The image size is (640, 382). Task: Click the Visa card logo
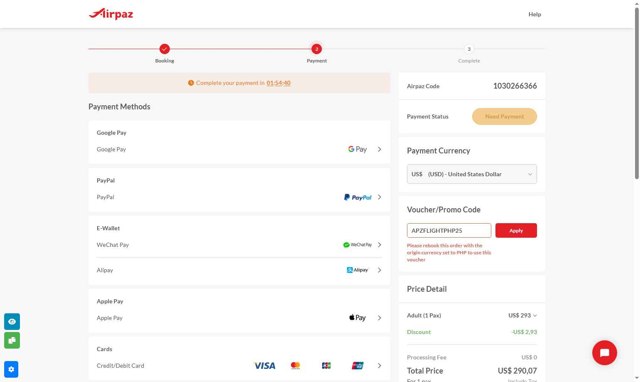click(x=264, y=366)
